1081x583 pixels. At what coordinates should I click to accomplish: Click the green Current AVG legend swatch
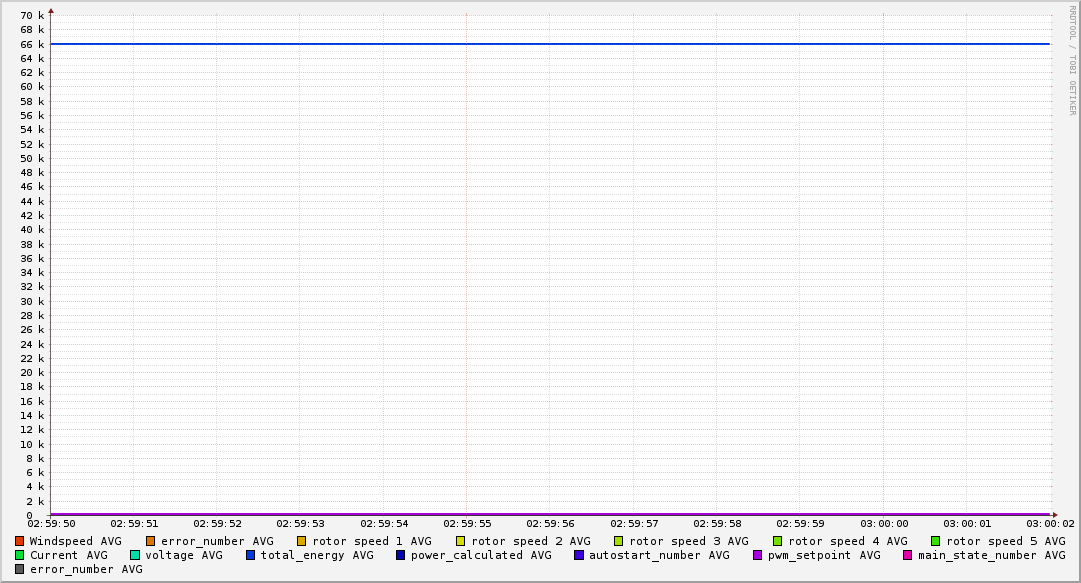pos(19,555)
